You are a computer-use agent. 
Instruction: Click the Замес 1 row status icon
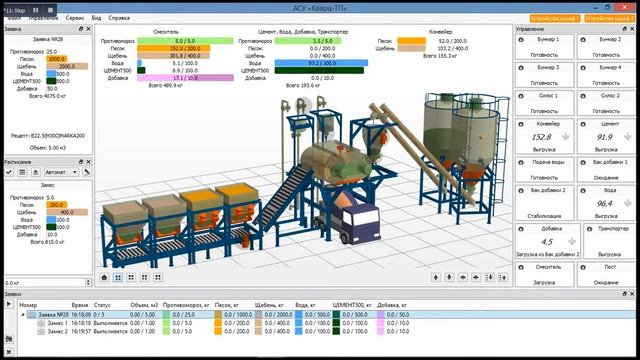point(41,323)
